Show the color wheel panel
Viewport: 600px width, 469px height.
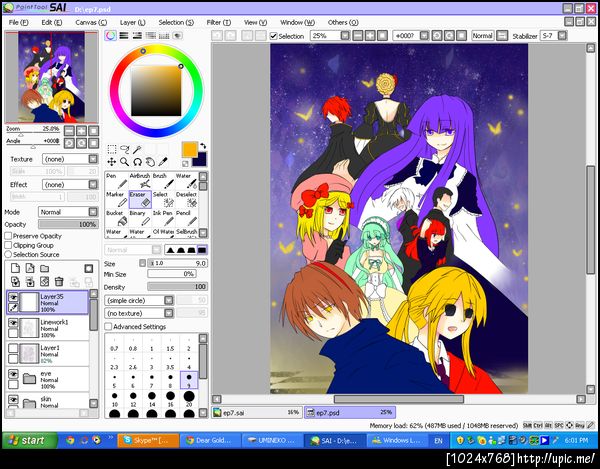pyautogui.click(x=111, y=36)
